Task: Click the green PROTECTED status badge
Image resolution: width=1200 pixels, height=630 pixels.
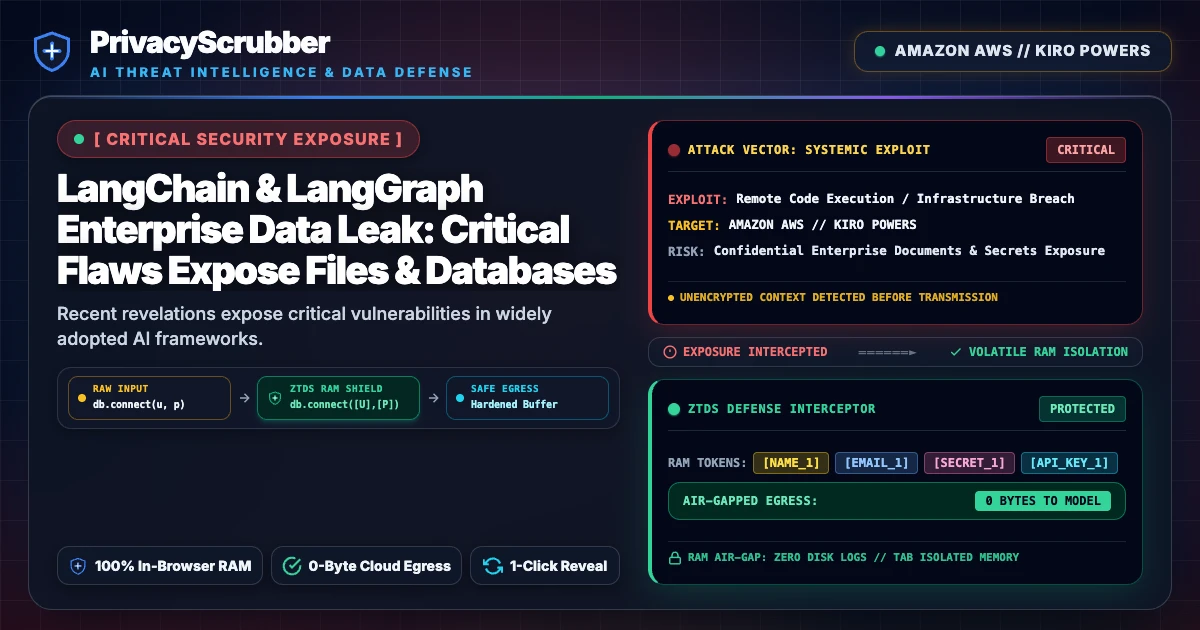Action: 1082,409
